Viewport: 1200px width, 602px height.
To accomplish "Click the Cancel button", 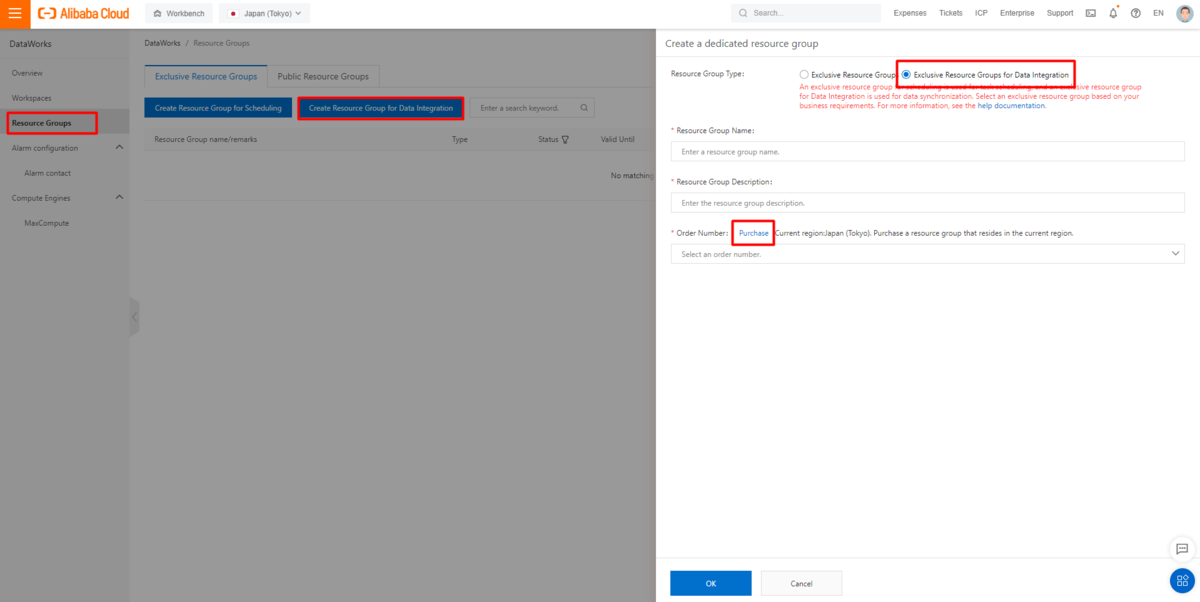I will pos(801,583).
